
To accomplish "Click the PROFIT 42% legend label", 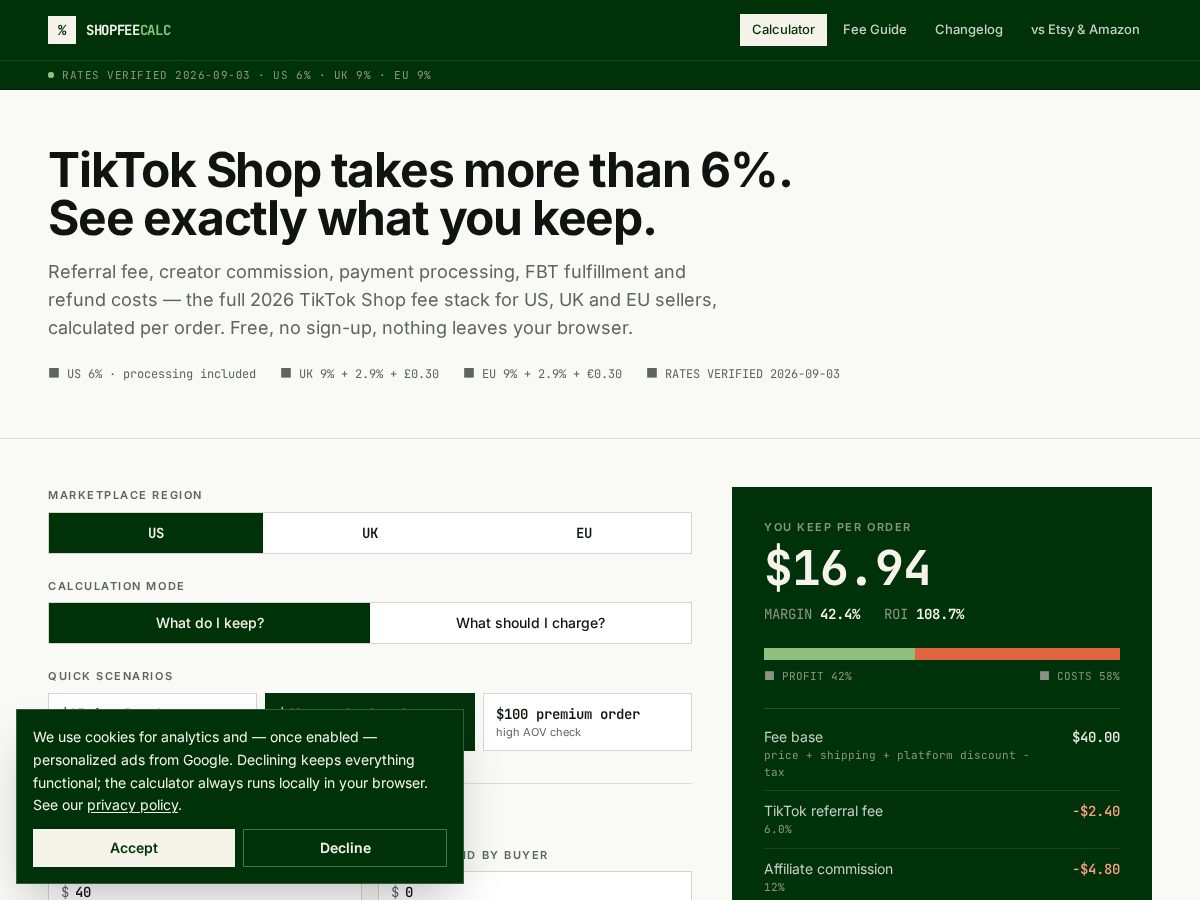I will click(x=808, y=676).
